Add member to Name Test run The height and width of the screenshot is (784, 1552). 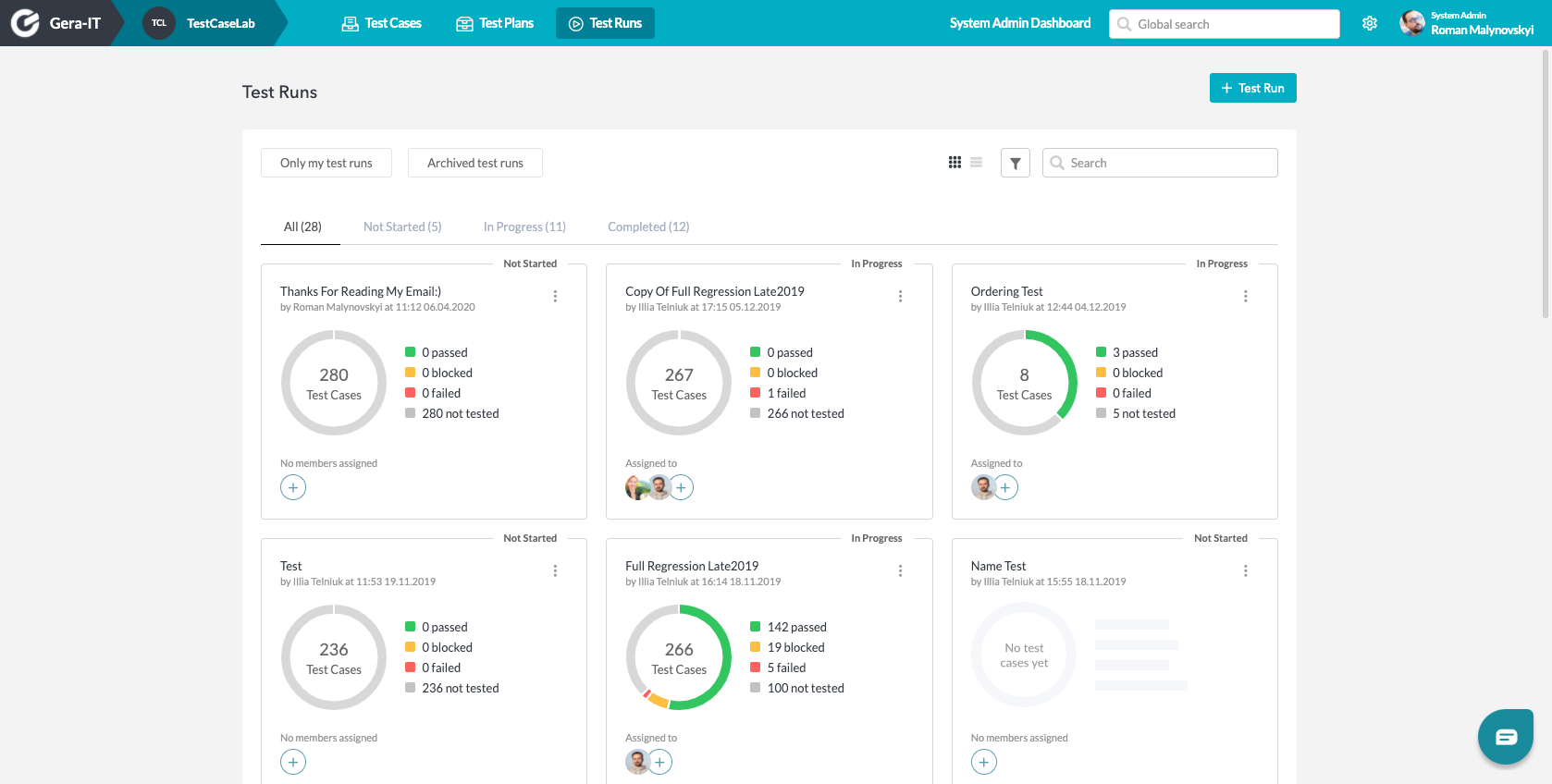pyautogui.click(x=983, y=762)
